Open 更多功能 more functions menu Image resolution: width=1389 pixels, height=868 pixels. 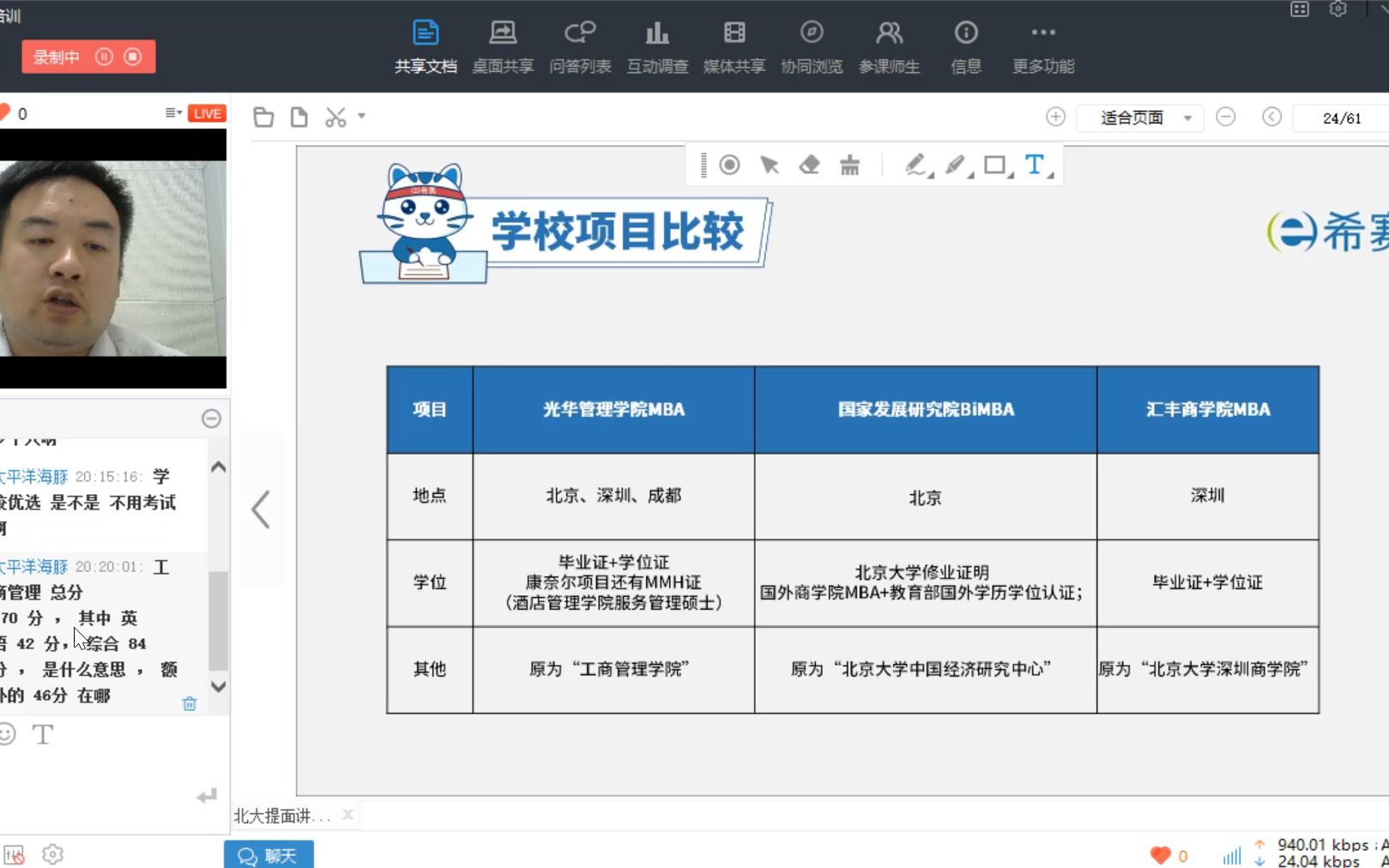click(x=1043, y=46)
